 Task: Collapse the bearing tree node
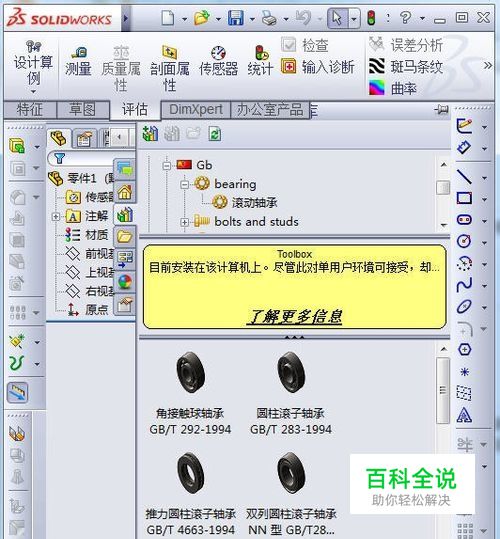pyautogui.click(x=185, y=185)
